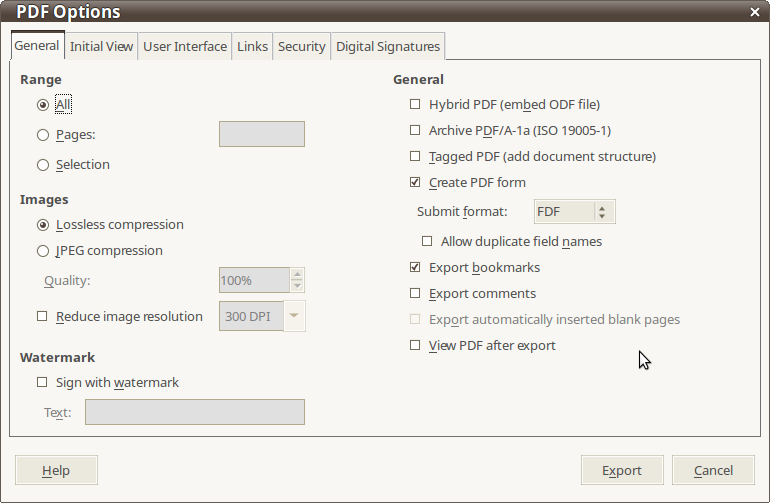Open the Digital Signatures tab
This screenshot has width=770, height=503.
(388, 47)
